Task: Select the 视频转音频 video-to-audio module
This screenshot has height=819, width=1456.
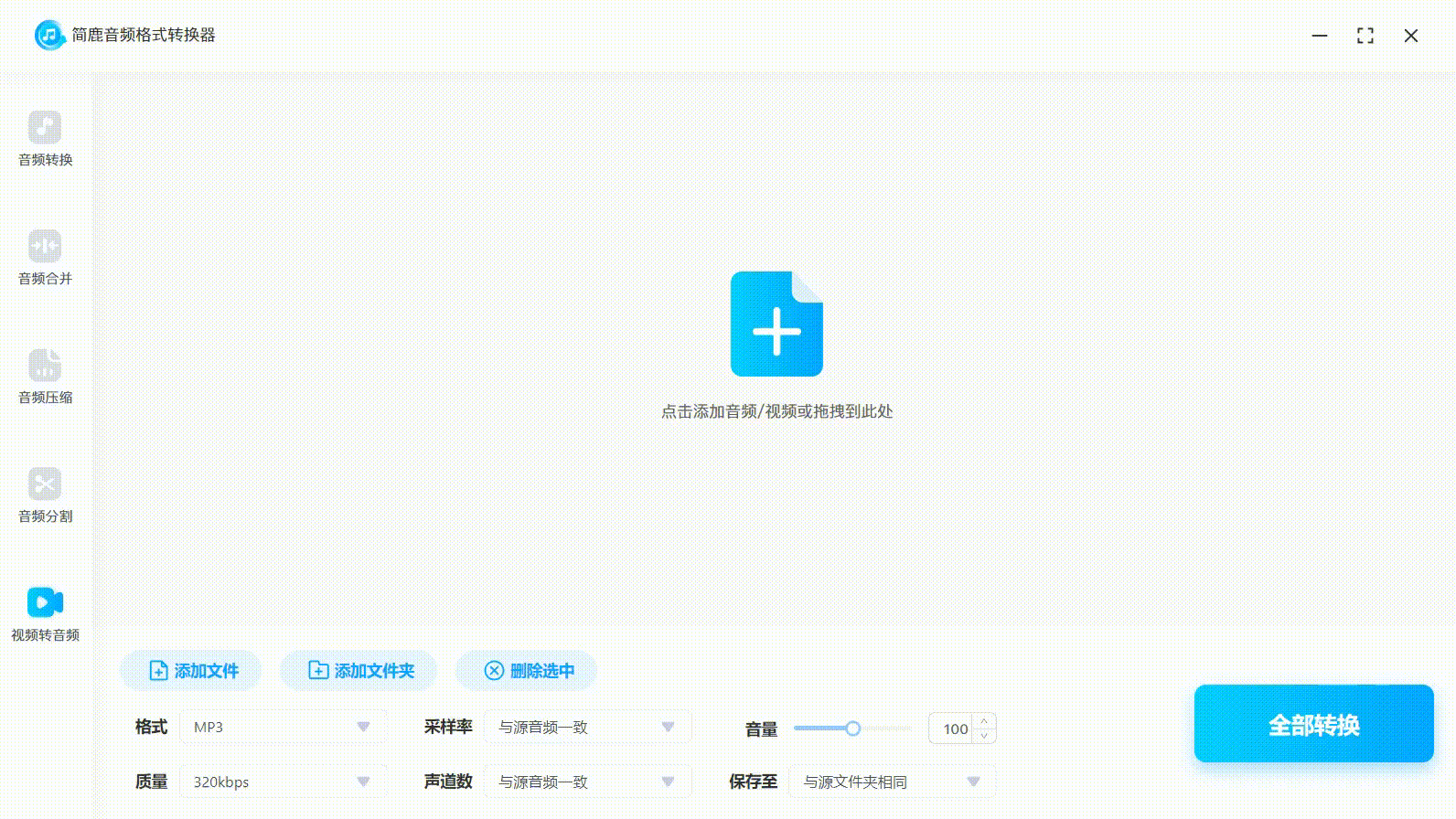Action: [x=45, y=614]
